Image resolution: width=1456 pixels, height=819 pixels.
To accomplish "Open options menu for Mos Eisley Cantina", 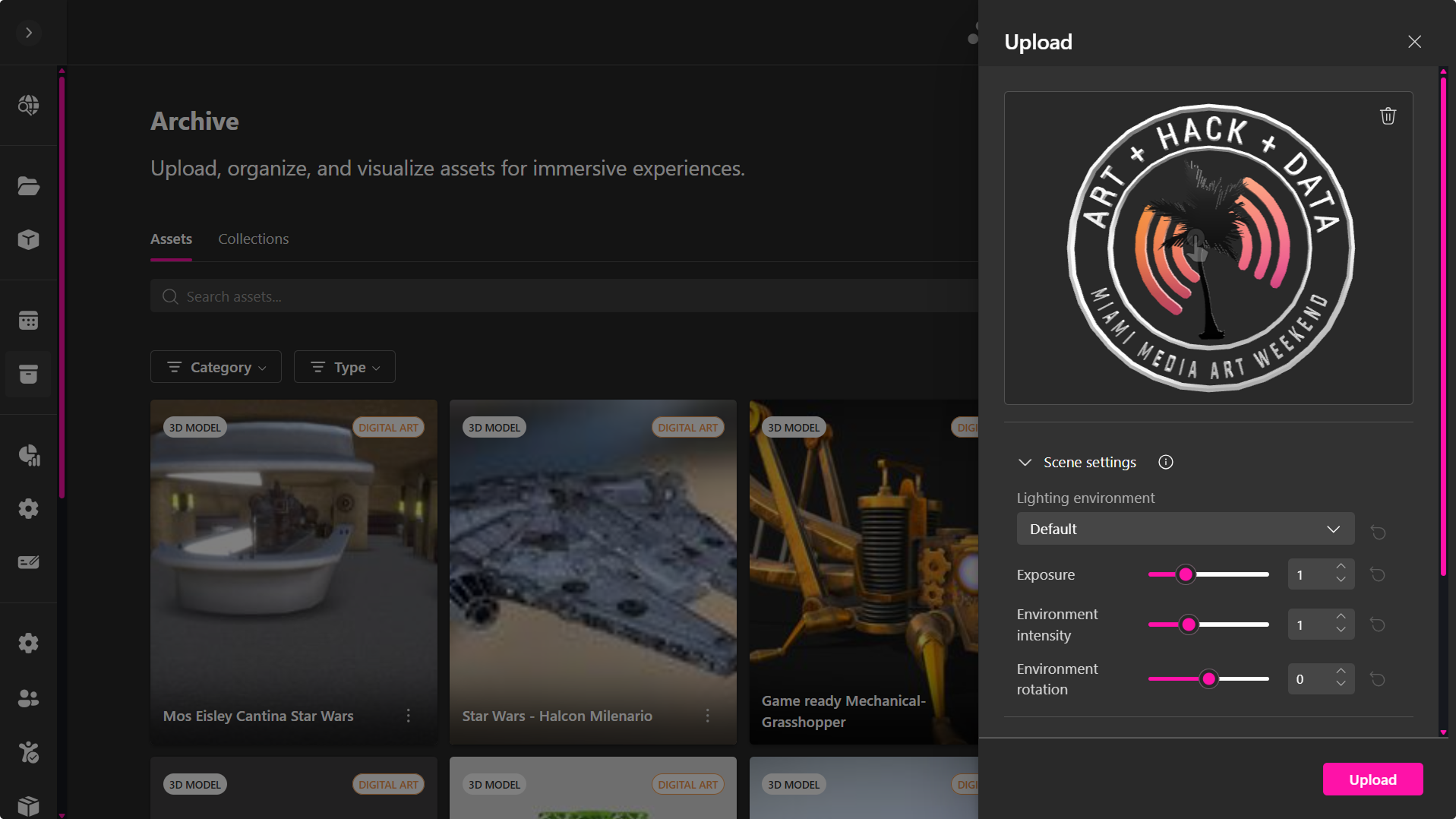I will coord(409,716).
